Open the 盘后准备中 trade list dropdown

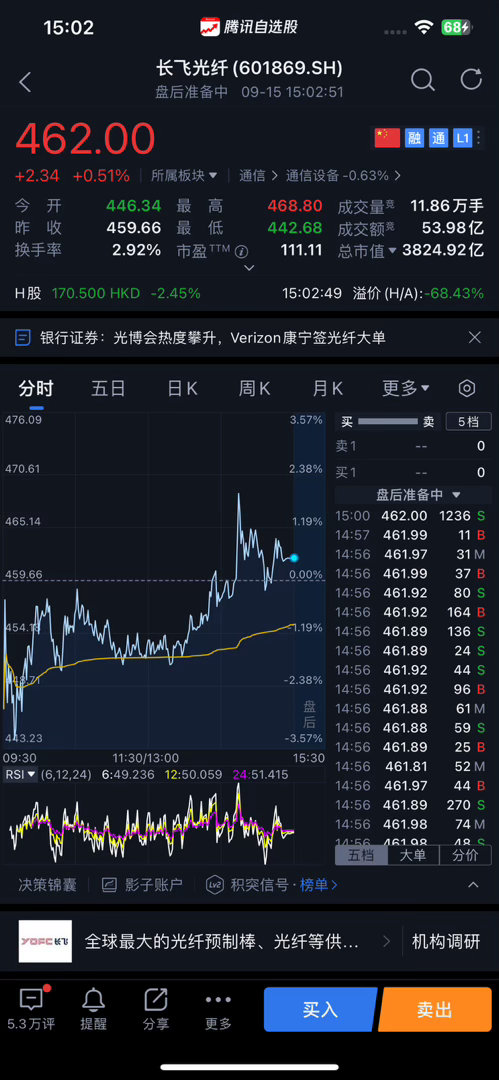tap(418, 495)
